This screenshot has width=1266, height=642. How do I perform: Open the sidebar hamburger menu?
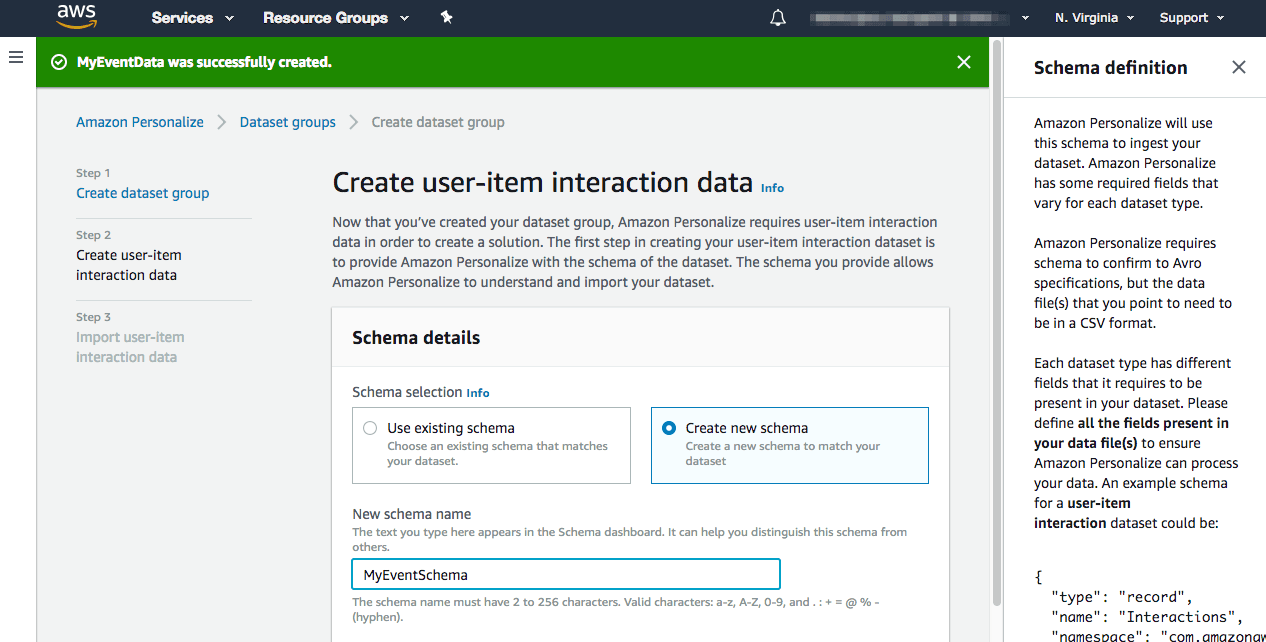click(16, 57)
